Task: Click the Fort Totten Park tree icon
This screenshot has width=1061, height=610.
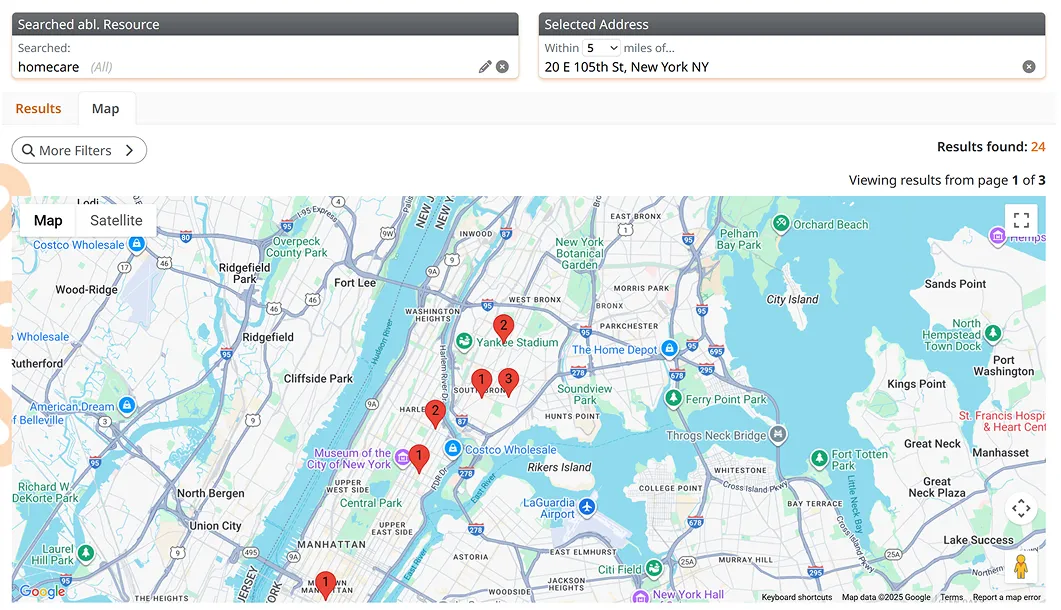Action: coord(819,458)
